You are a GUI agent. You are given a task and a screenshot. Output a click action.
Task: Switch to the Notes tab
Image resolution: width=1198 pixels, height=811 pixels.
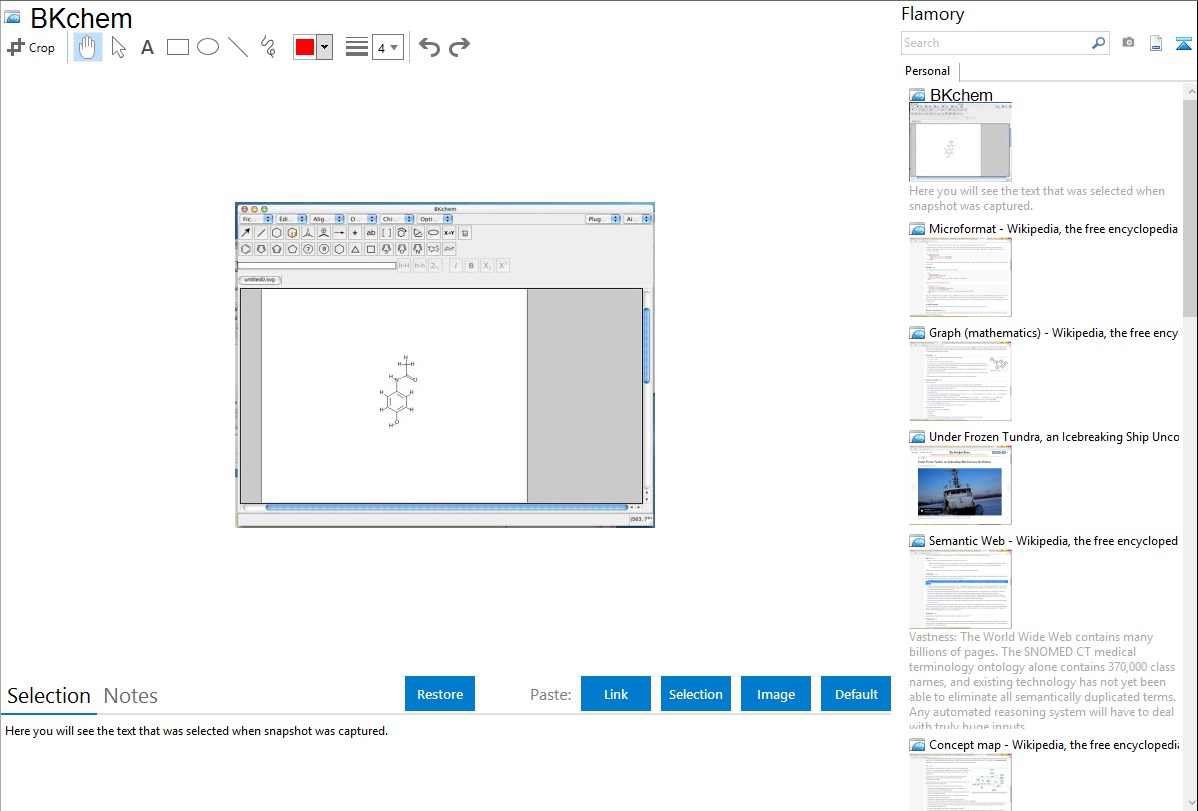coord(131,696)
